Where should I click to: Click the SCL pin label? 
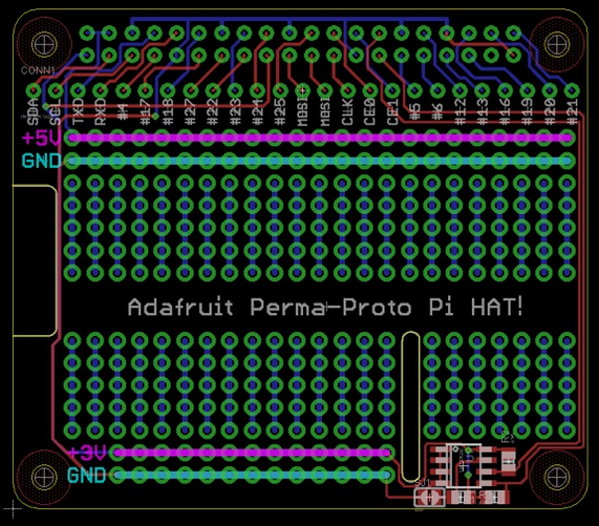(x=56, y=113)
